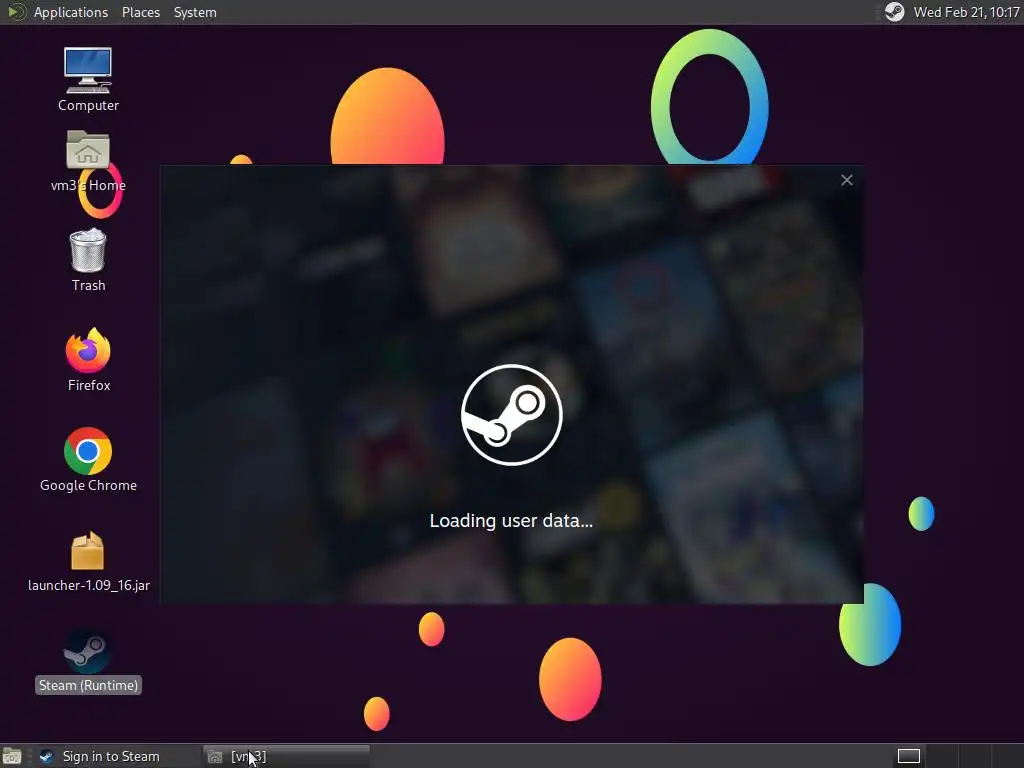1024x768 pixels.
Task: Click the date and time clock
Action: (x=966, y=12)
